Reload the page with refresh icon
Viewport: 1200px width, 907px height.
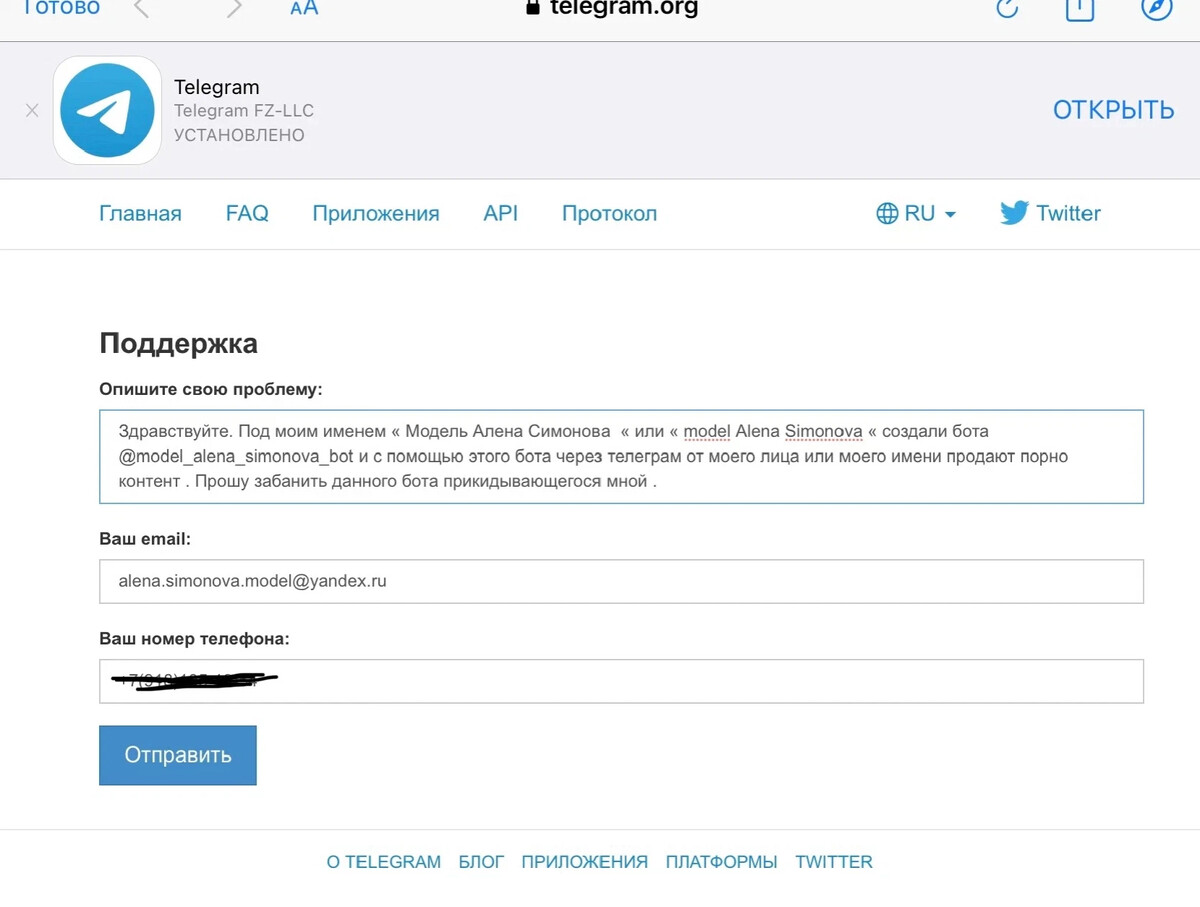(x=1007, y=8)
